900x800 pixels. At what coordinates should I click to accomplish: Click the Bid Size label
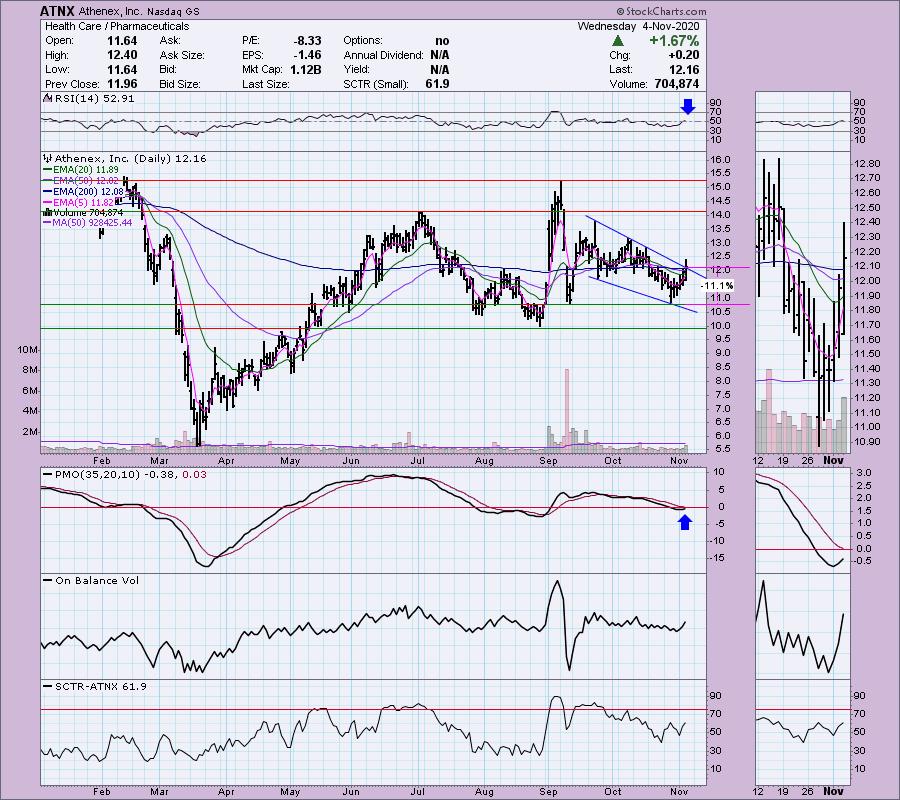180,84
